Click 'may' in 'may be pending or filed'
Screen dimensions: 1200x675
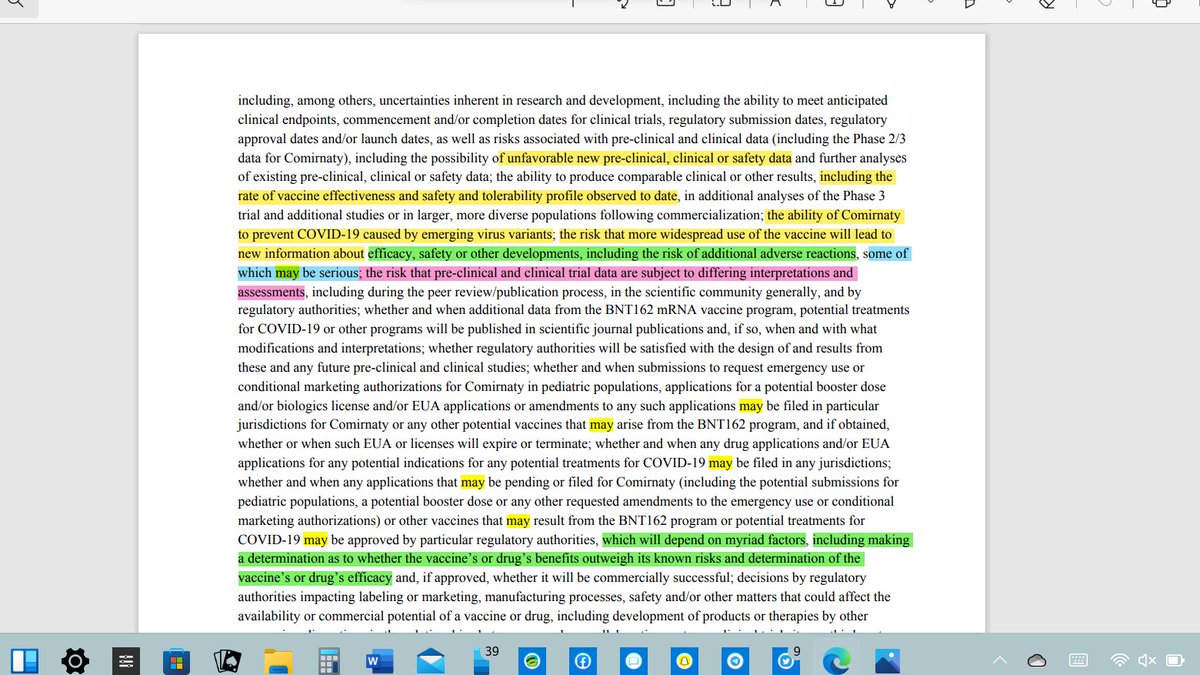point(473,482)
